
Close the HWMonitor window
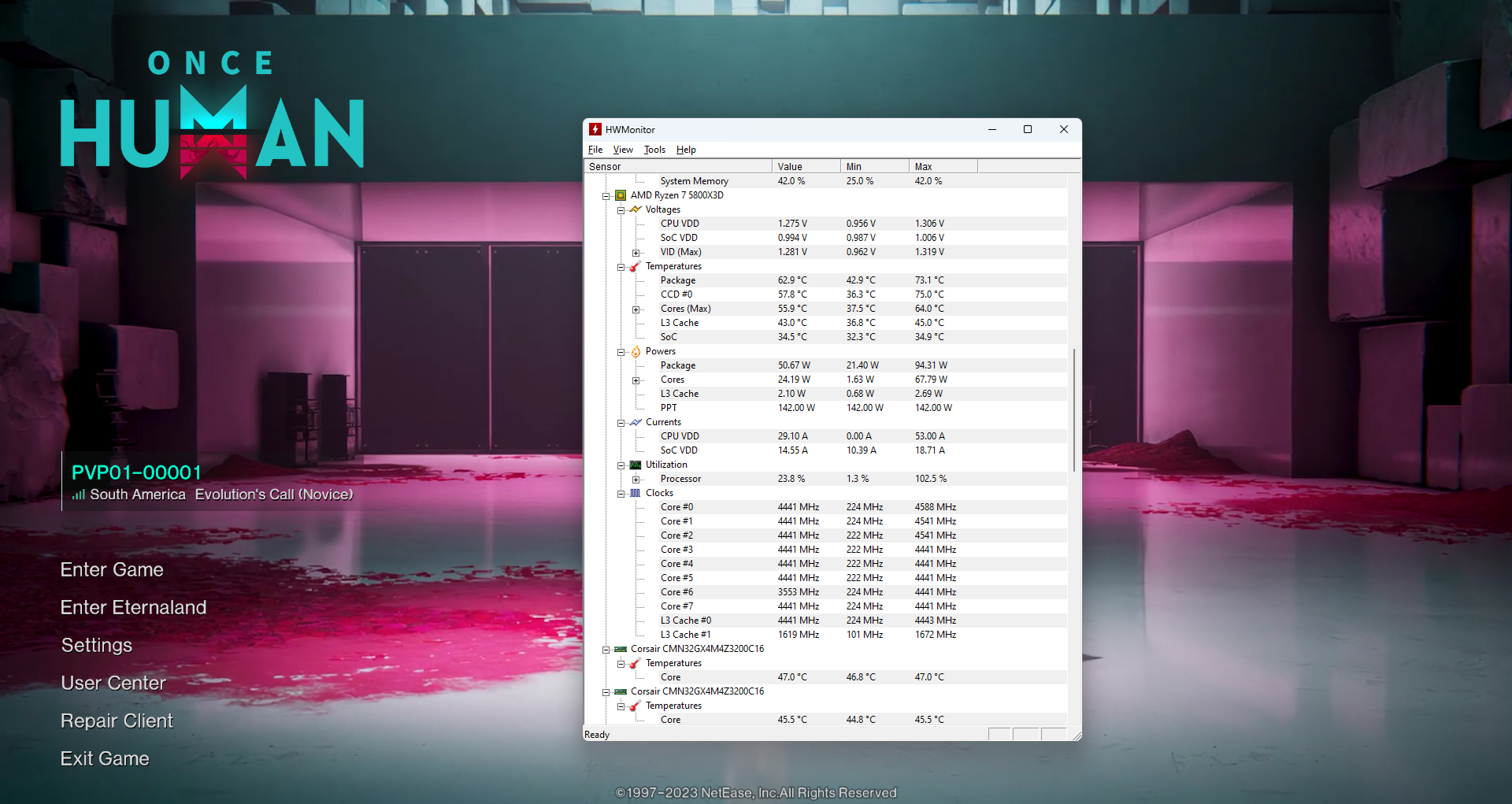click(x=1064, y=129)
